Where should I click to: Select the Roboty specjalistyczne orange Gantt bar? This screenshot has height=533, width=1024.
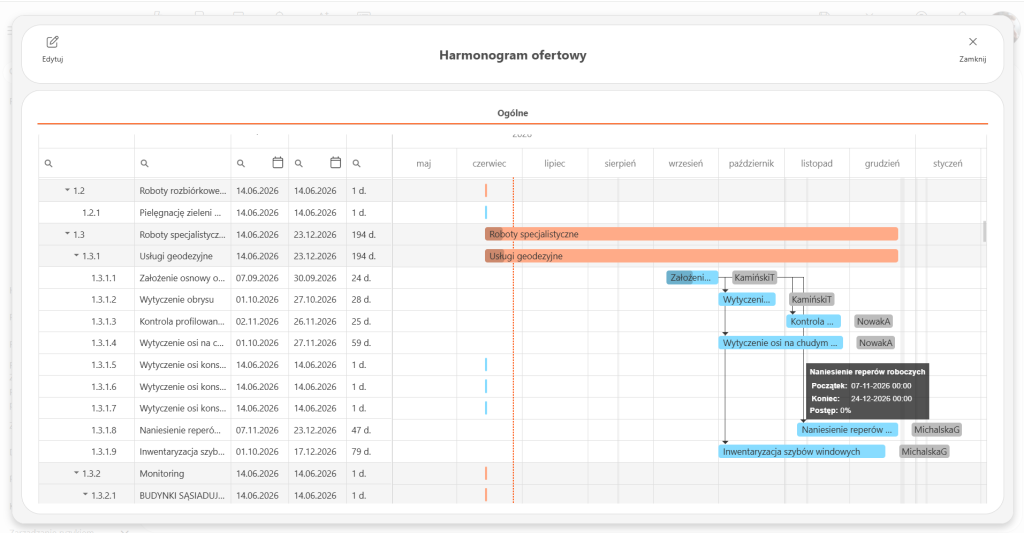coord(691,234)
